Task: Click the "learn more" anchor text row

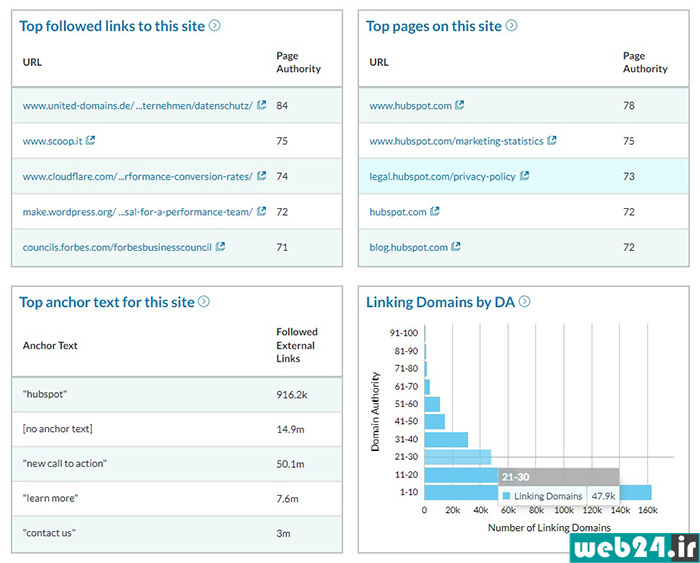Action: pyautogui.click(x=177, y=498)
